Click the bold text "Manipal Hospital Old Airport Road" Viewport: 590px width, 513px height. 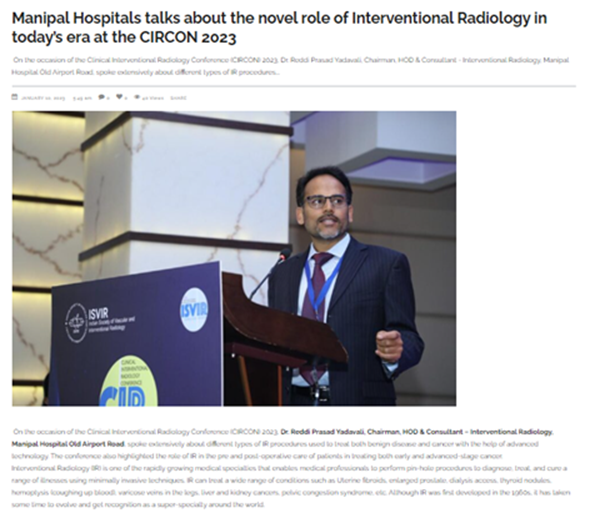tap(68, 444)
